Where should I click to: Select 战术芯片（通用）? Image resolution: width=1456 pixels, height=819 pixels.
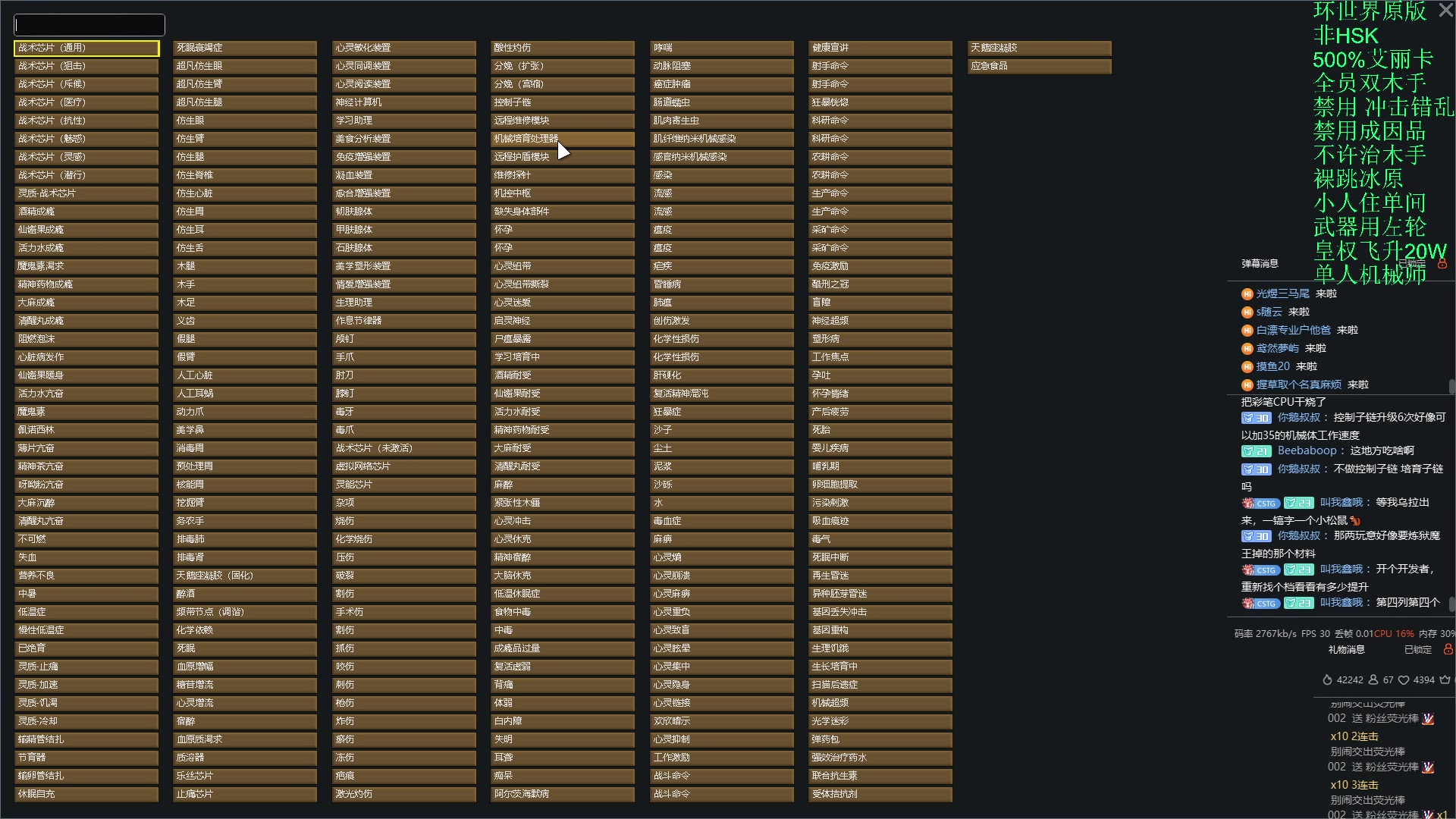pyautogui.click(x=86, y=48)
